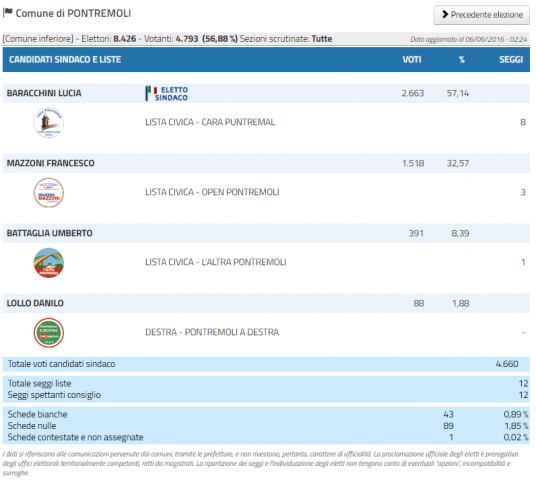
Task: Click the flag icon beside Comune di PONTREMOLI
Action: pyautogui.click(x=8, y=13)
